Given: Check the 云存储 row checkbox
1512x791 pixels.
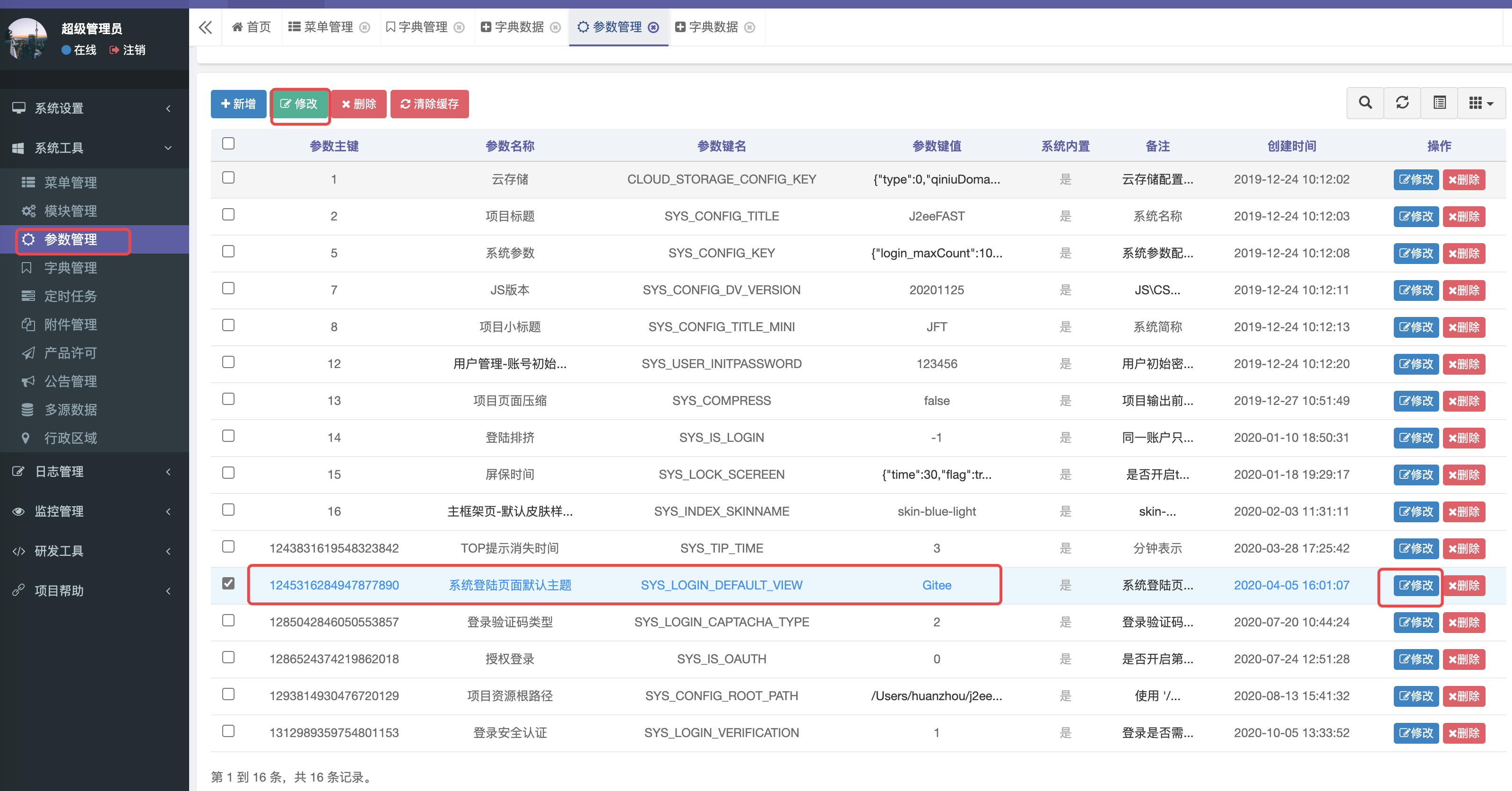Looking at the screenshot, I should tap(228, 178).
